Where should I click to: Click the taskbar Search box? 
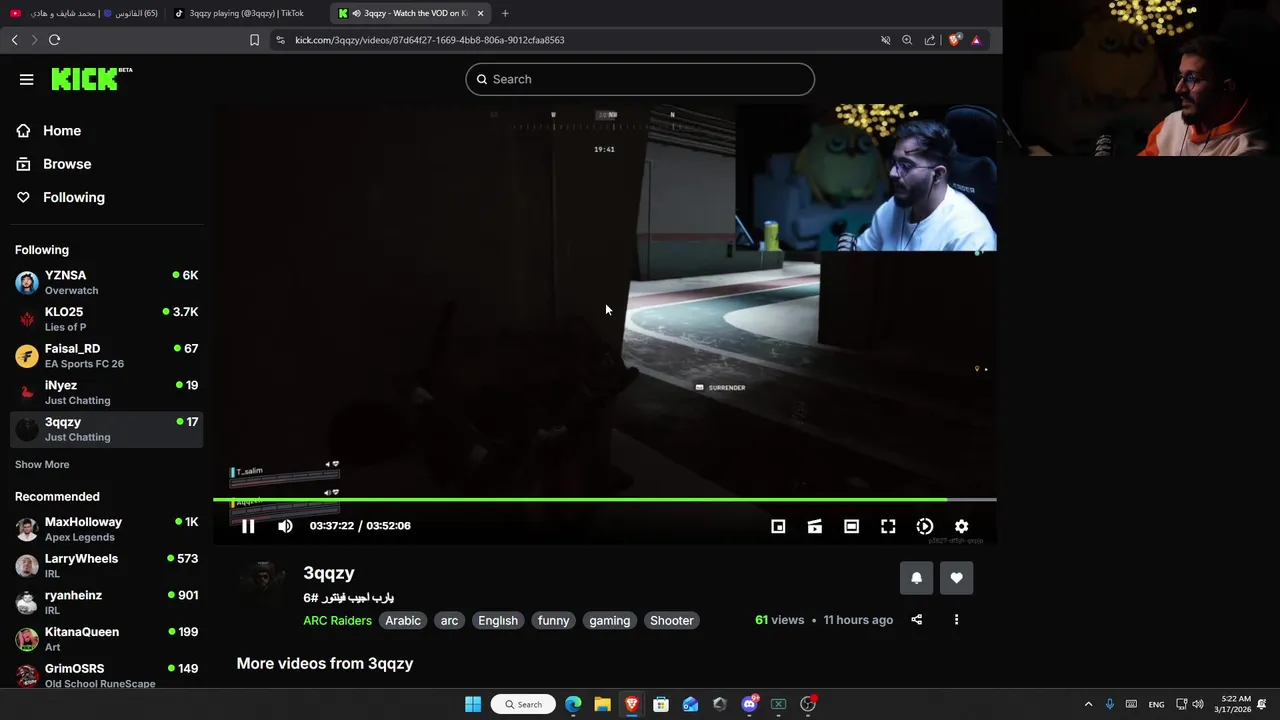524,704
